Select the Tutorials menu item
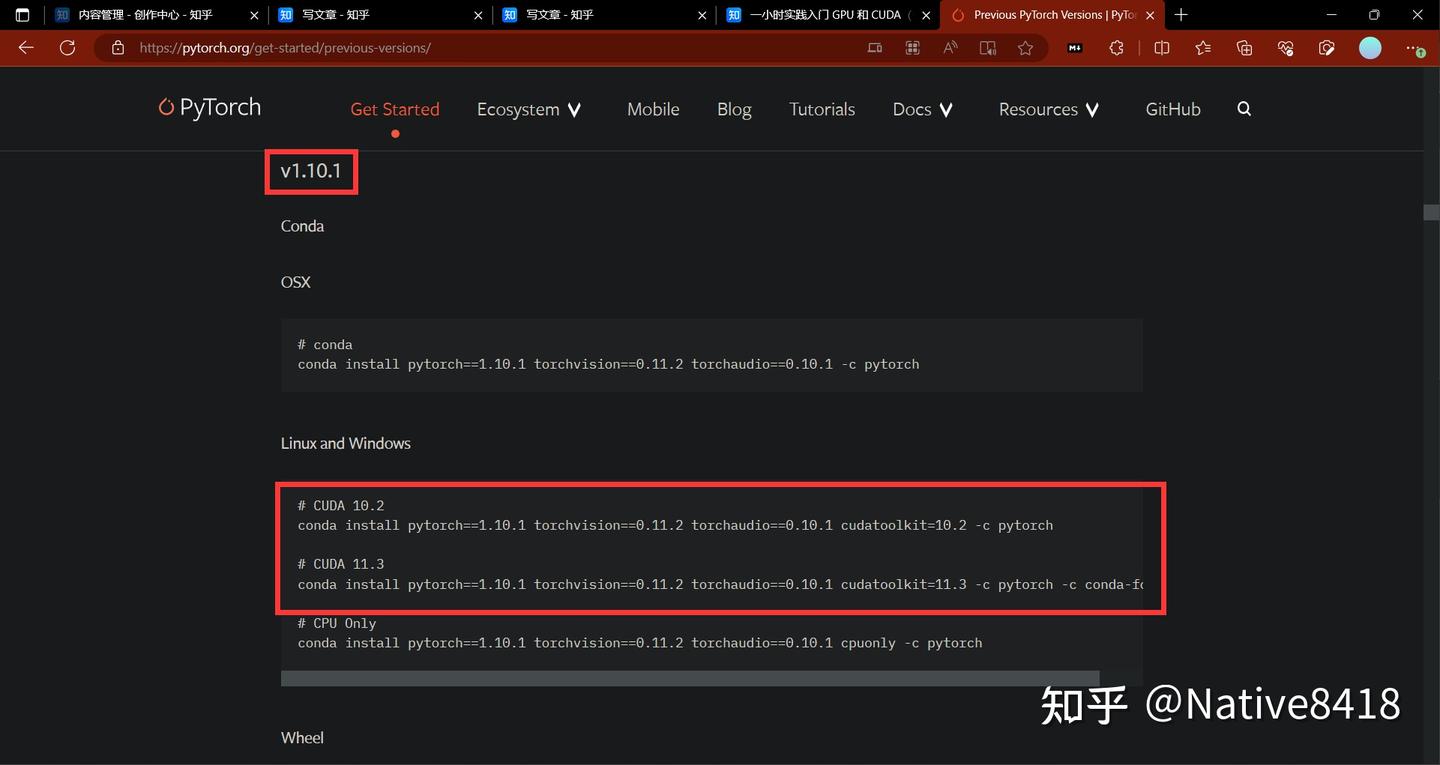 tap(821, 109)
